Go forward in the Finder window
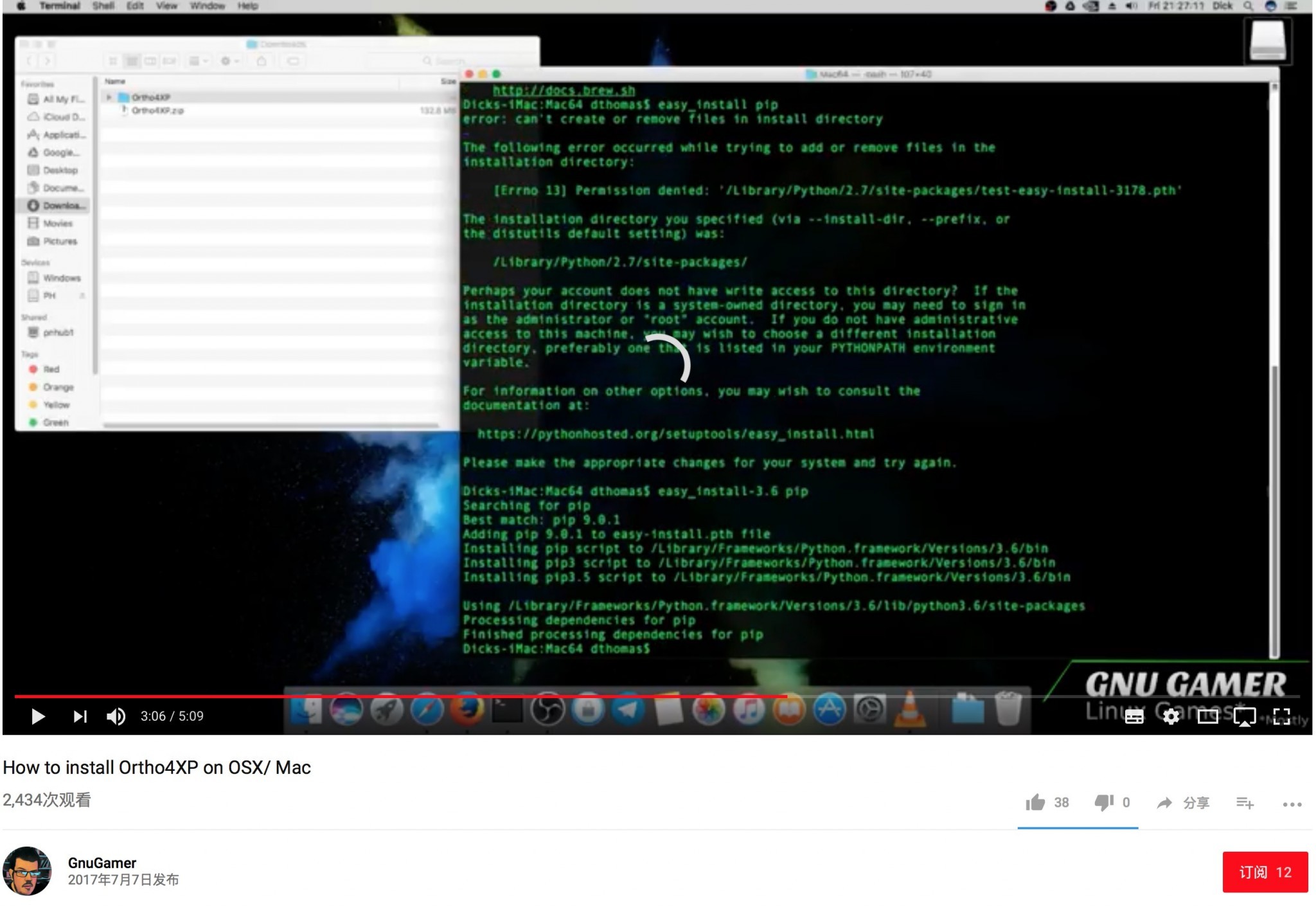The width and height of the screenshot is (1316, 909). (47, 61)
